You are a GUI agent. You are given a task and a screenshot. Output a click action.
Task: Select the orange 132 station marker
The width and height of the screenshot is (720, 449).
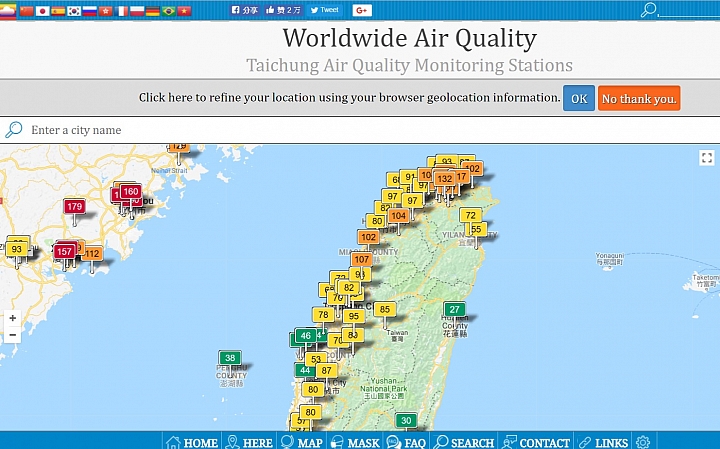(444, 179)
